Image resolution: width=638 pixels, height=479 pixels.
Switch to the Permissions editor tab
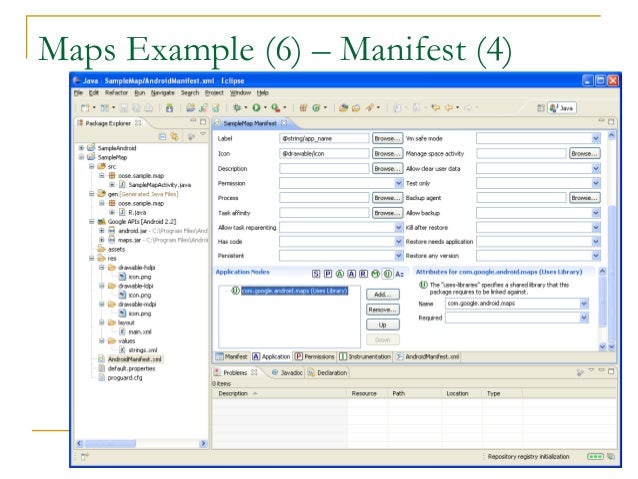(314, 357)
